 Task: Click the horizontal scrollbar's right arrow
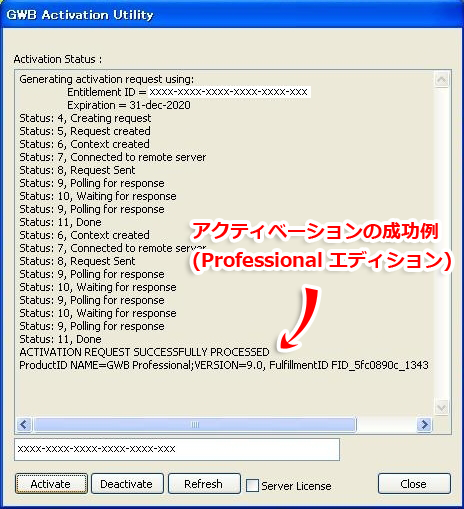point(424,425)
